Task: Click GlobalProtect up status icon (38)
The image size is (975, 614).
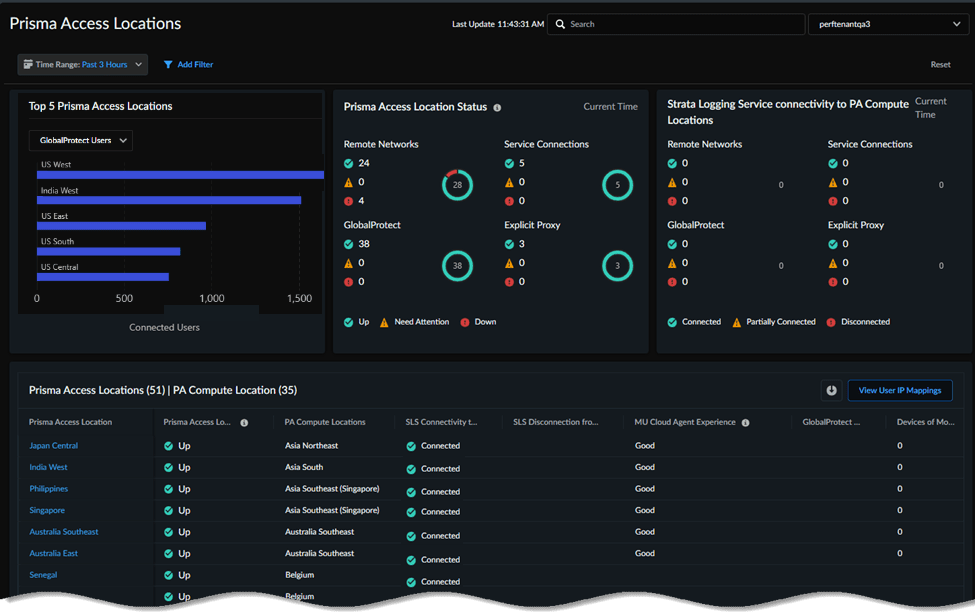Action: pyautogui.click(x=348, y=244)
